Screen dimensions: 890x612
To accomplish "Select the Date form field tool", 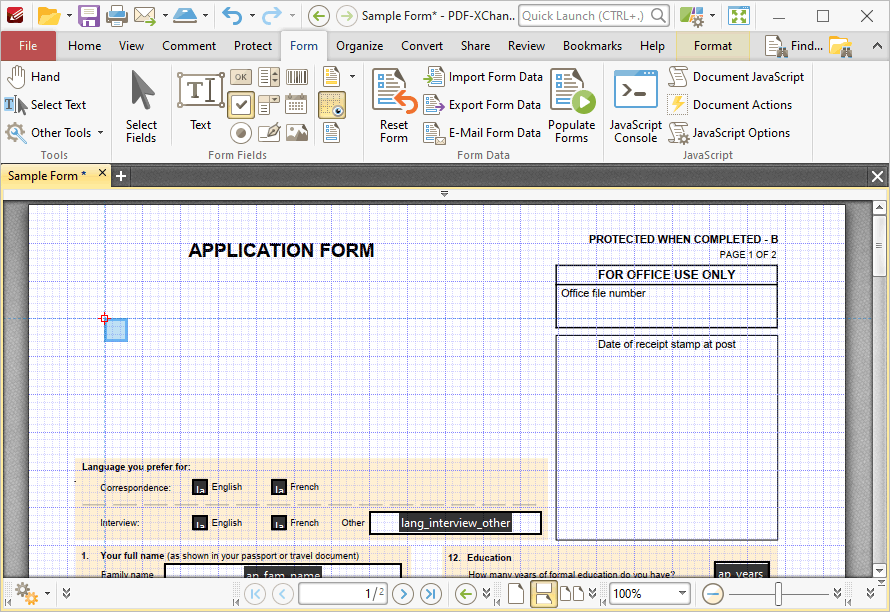I will point(296,105).
